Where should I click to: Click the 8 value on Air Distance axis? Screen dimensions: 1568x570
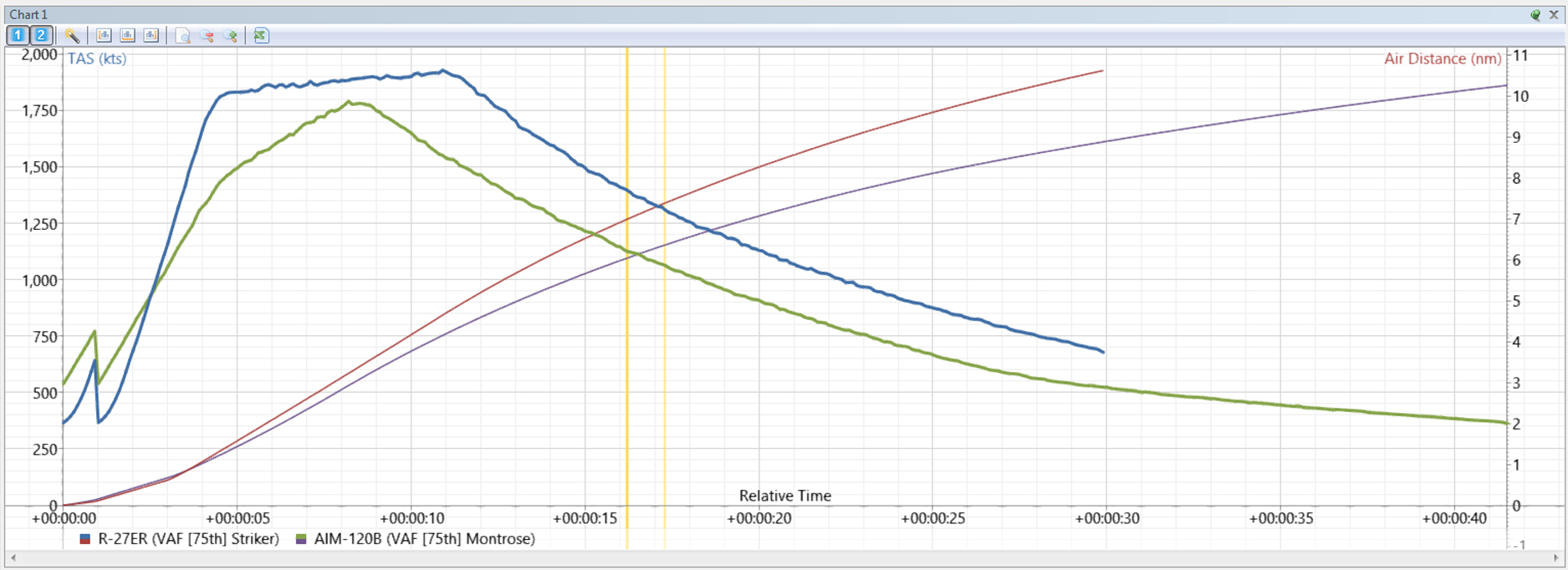(1517, 178)
